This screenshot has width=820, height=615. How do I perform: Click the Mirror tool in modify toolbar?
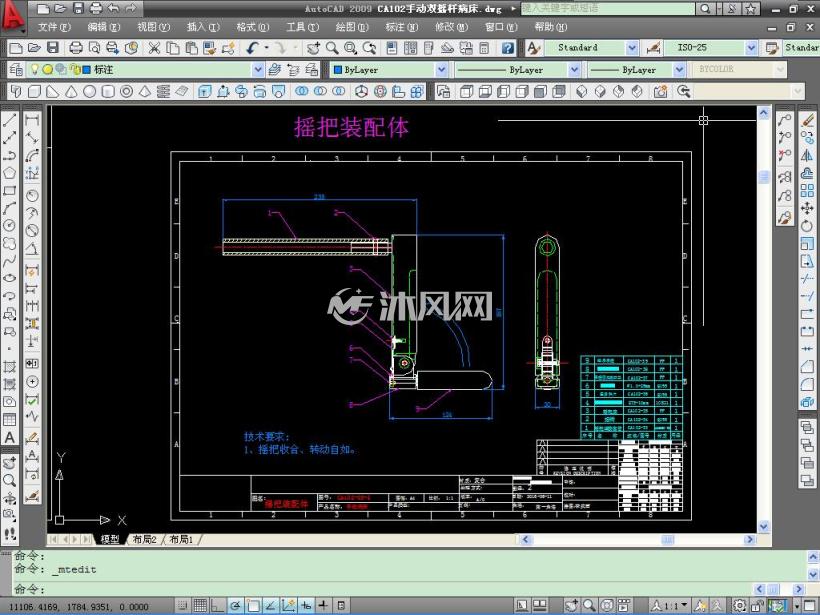coord(807,155)
